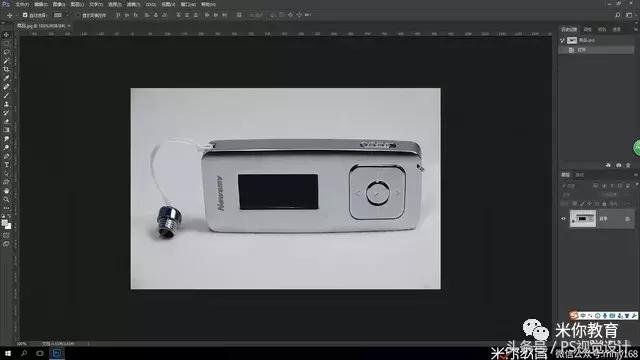Viewport: 640px width, 360px height.
Task: Open the 图像 (Image) menu
Action: pyautogui.click(x=59, y=4)
